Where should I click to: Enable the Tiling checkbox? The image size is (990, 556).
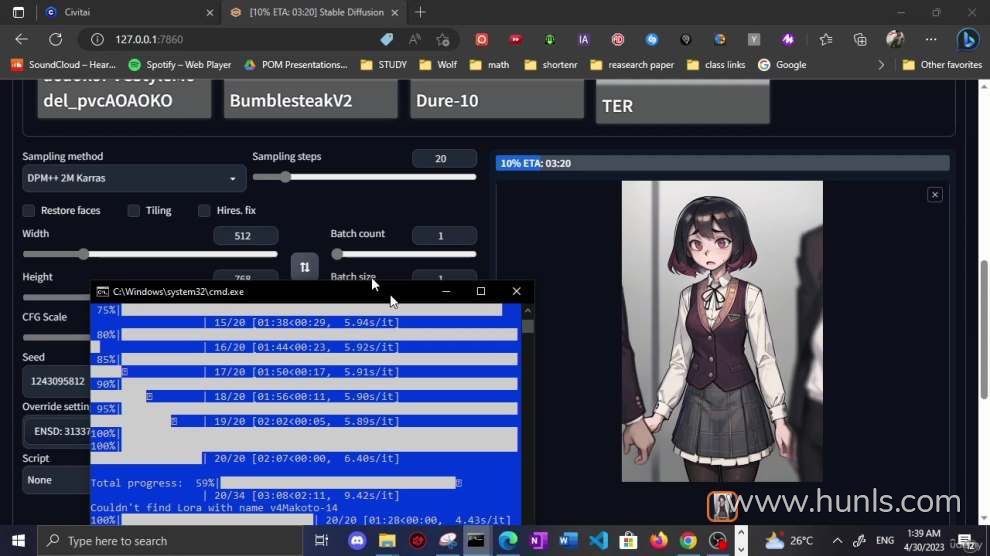(133, 211)
